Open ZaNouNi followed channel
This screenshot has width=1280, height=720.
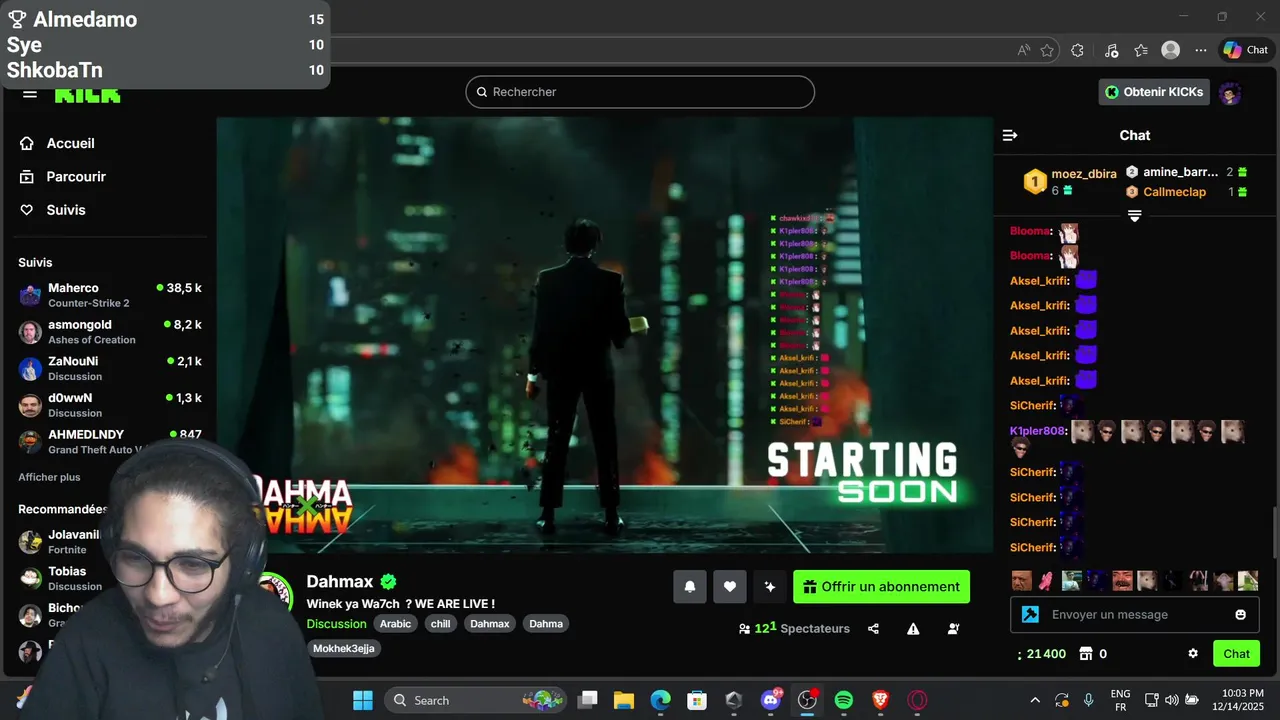[x=110, y=368]
